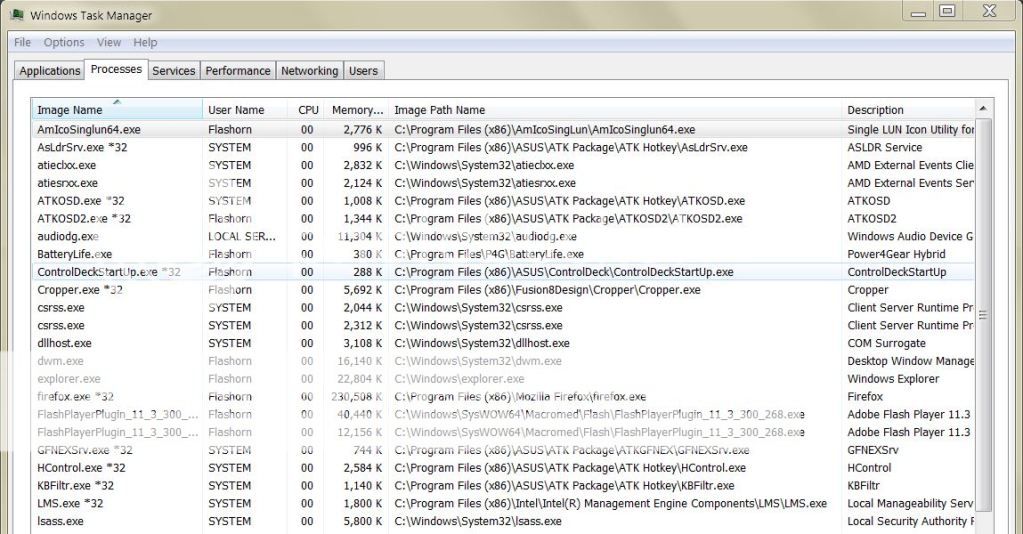
Task: Click the KBFiltr description cell
Action: tap(863, 486)
